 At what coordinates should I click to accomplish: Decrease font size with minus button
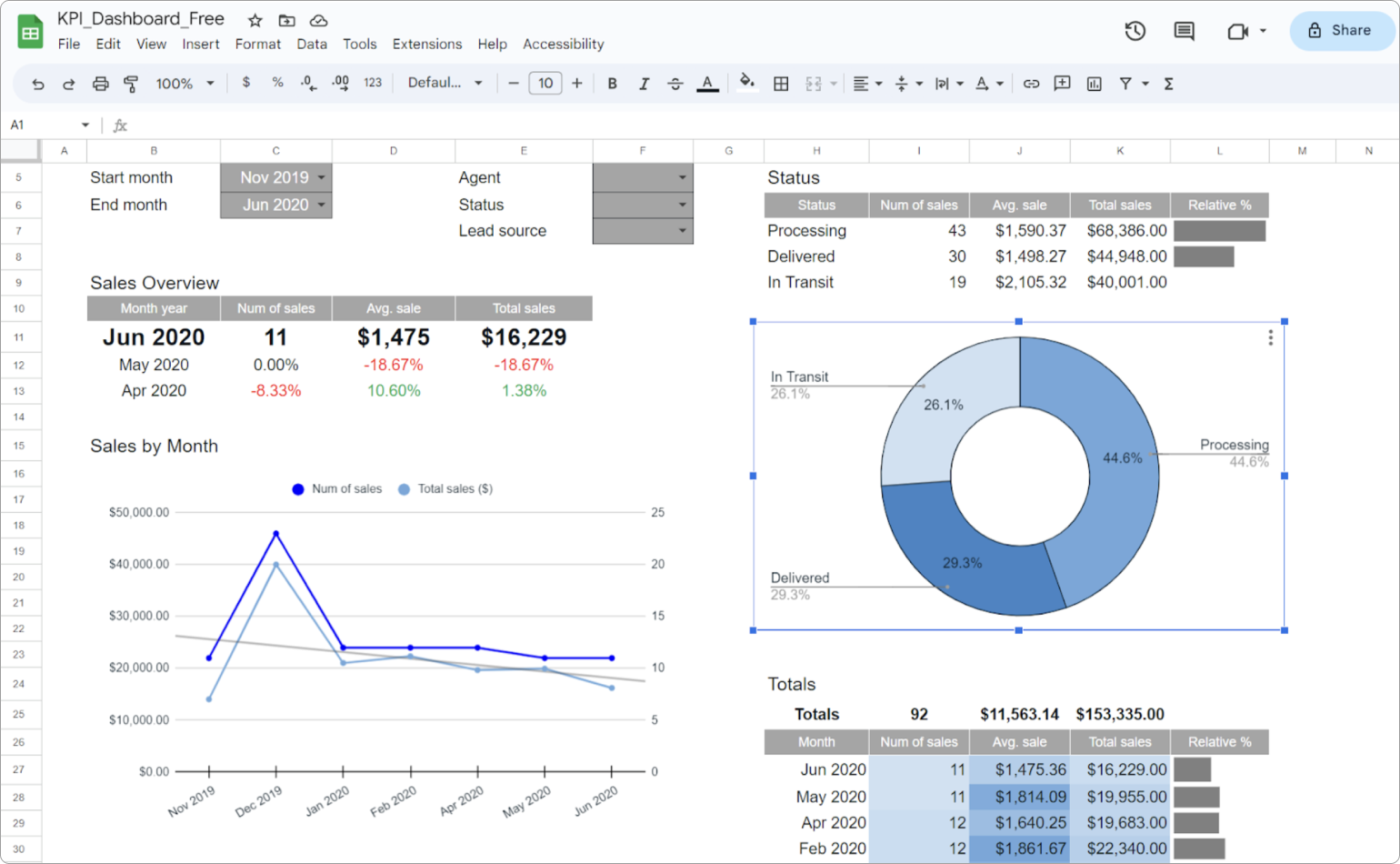tap(514, 84)
